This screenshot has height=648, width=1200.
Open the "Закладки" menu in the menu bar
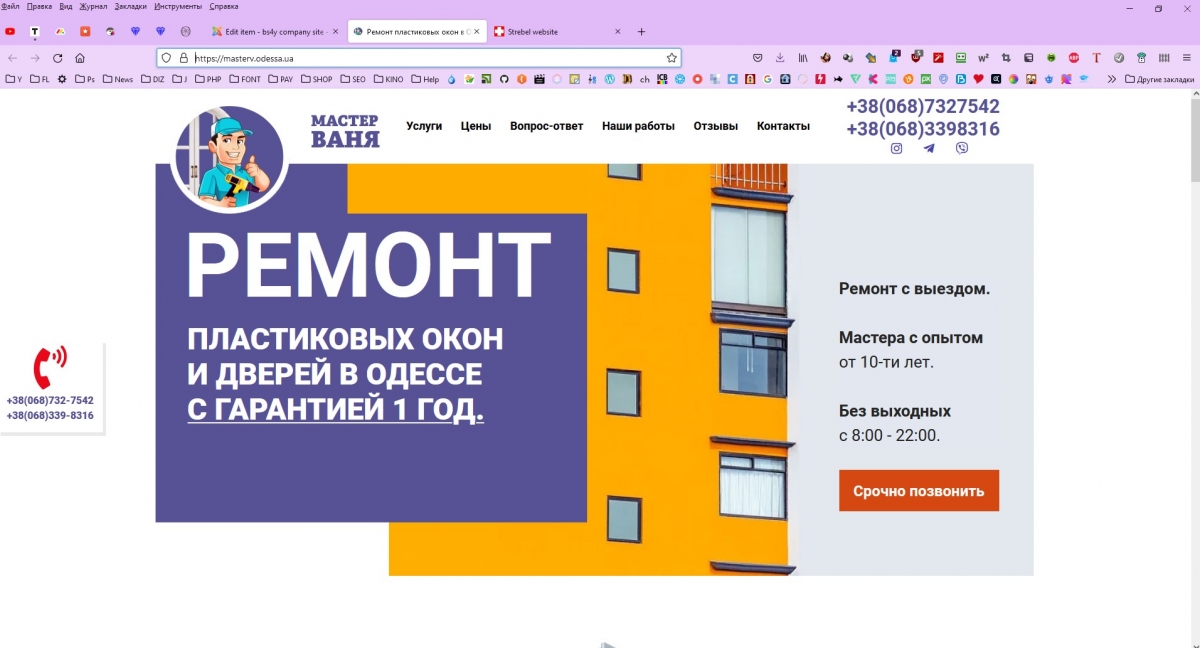130,6
